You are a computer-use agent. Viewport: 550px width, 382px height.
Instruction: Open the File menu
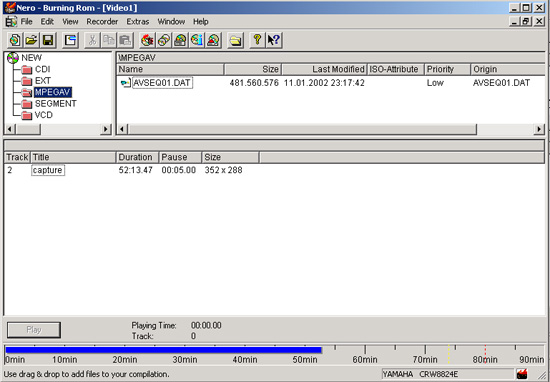point(26,22)
